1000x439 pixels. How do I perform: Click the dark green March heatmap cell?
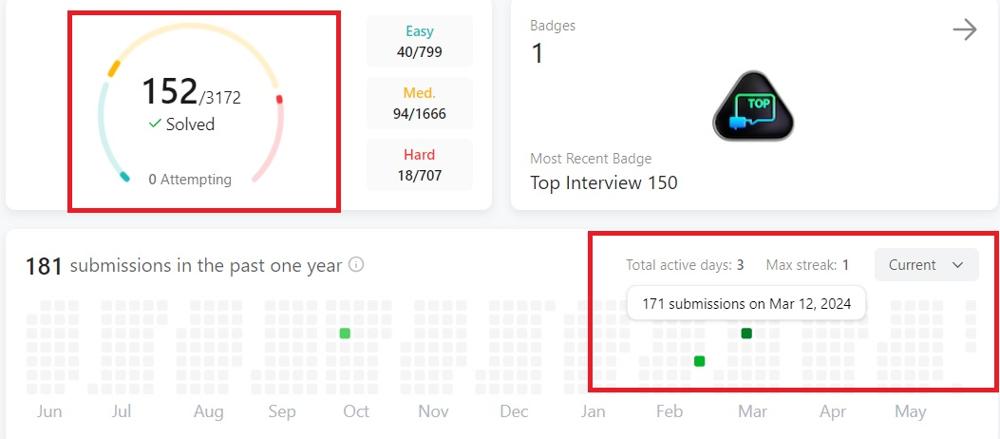pyautogui.click(x=746, y=333)
